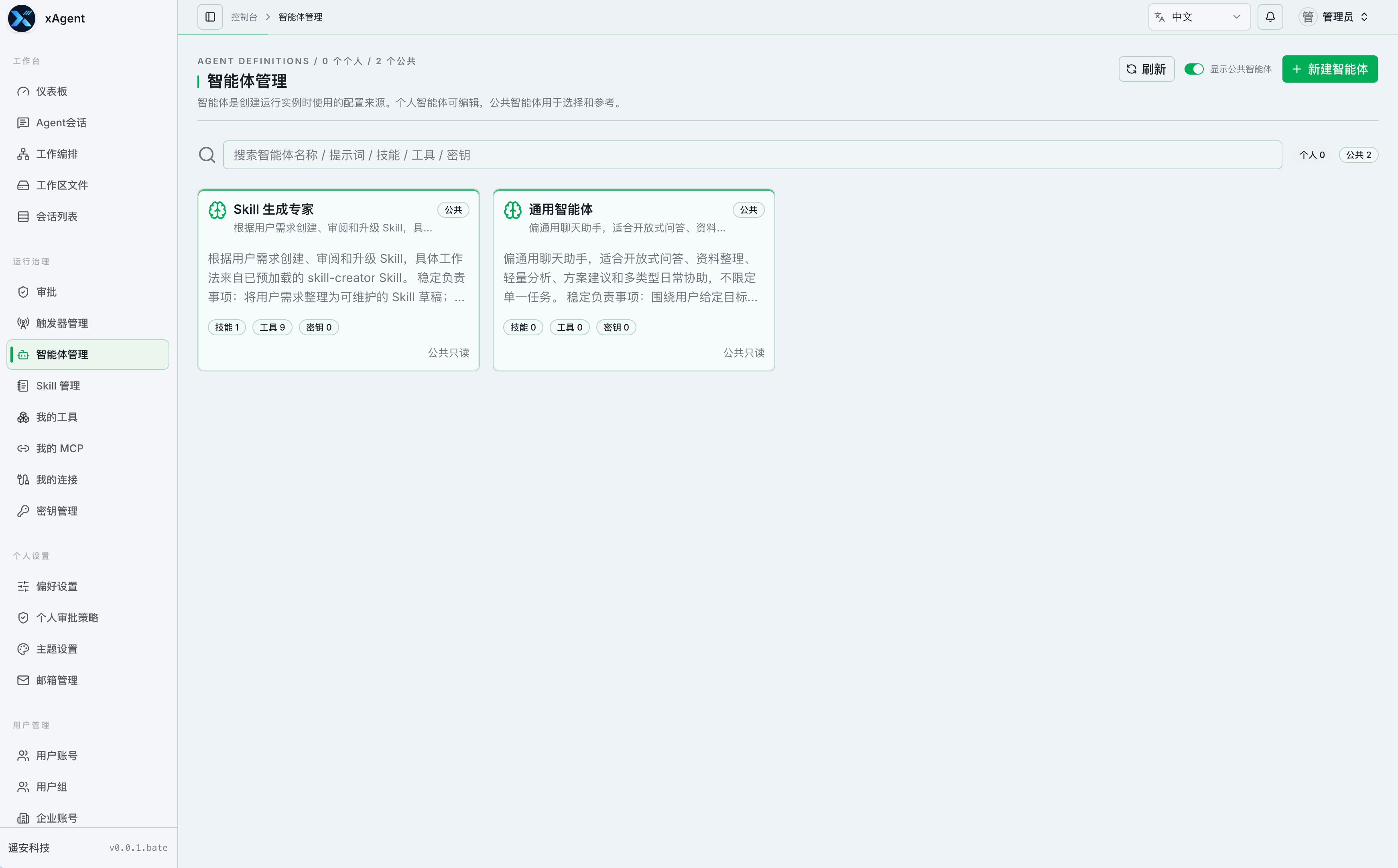Click 公共 badge on 通用智能体 card
The height and width of the screenshot is (868, 1398).
(x=748, y=210)
